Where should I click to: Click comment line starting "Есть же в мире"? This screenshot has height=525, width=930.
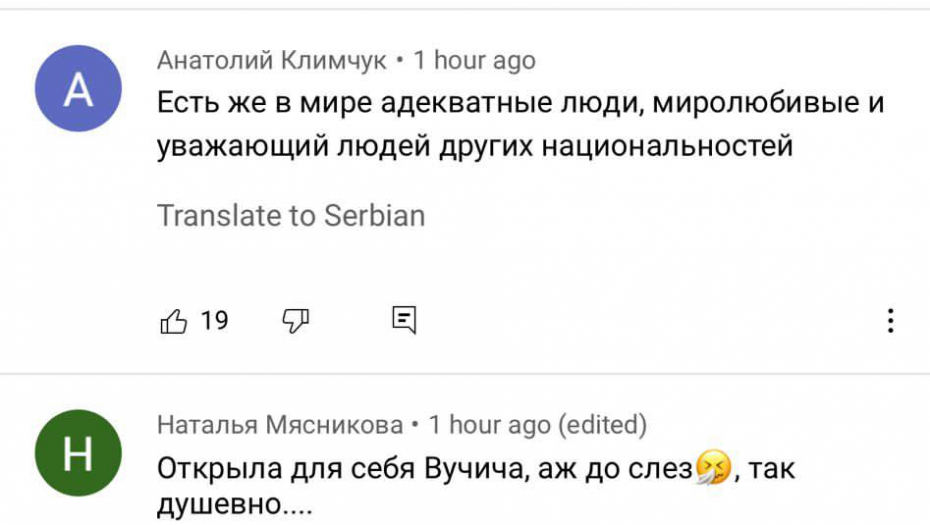click(520, 103)
